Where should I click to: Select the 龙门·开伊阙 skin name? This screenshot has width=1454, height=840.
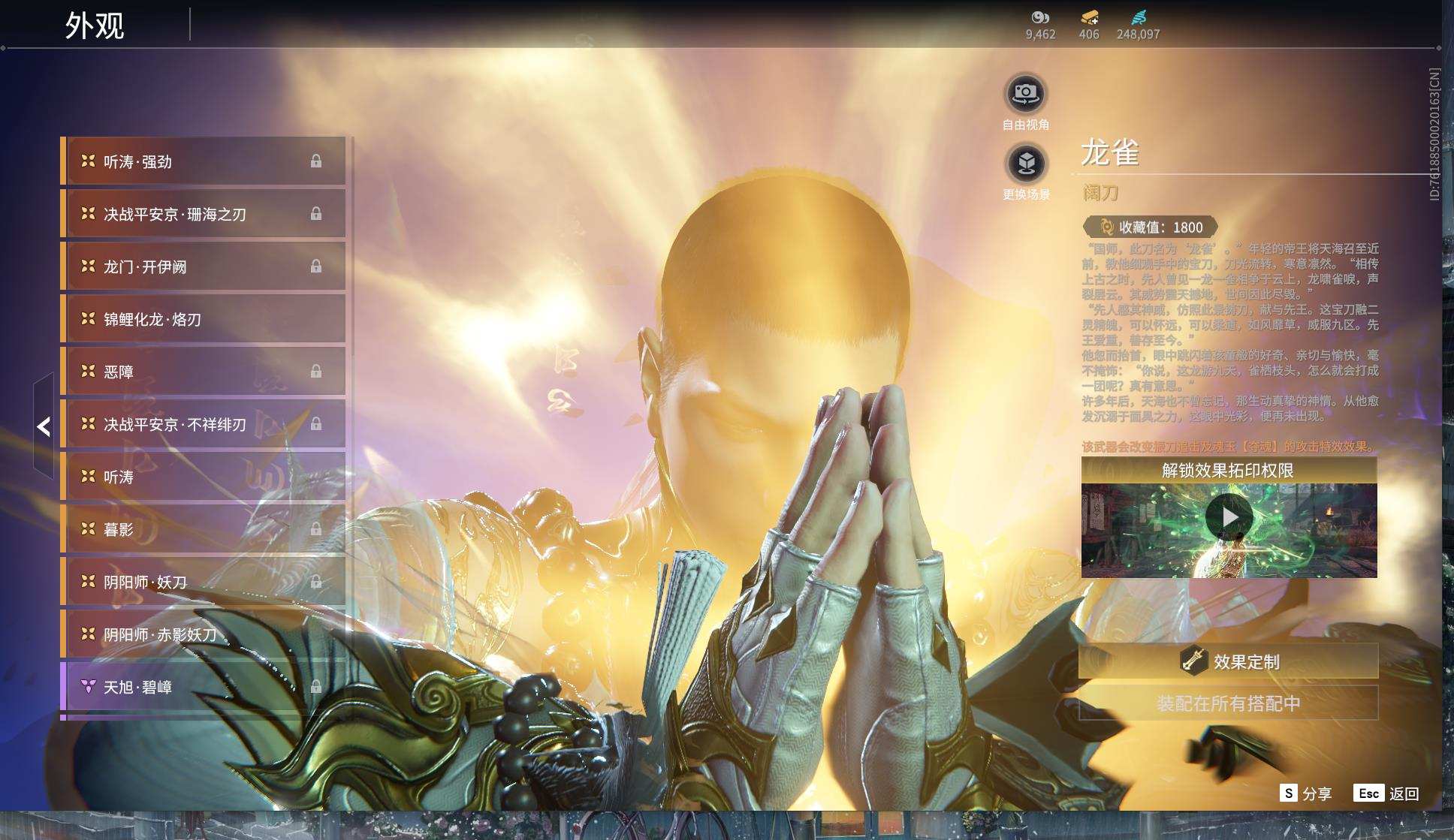pos(145,267)
